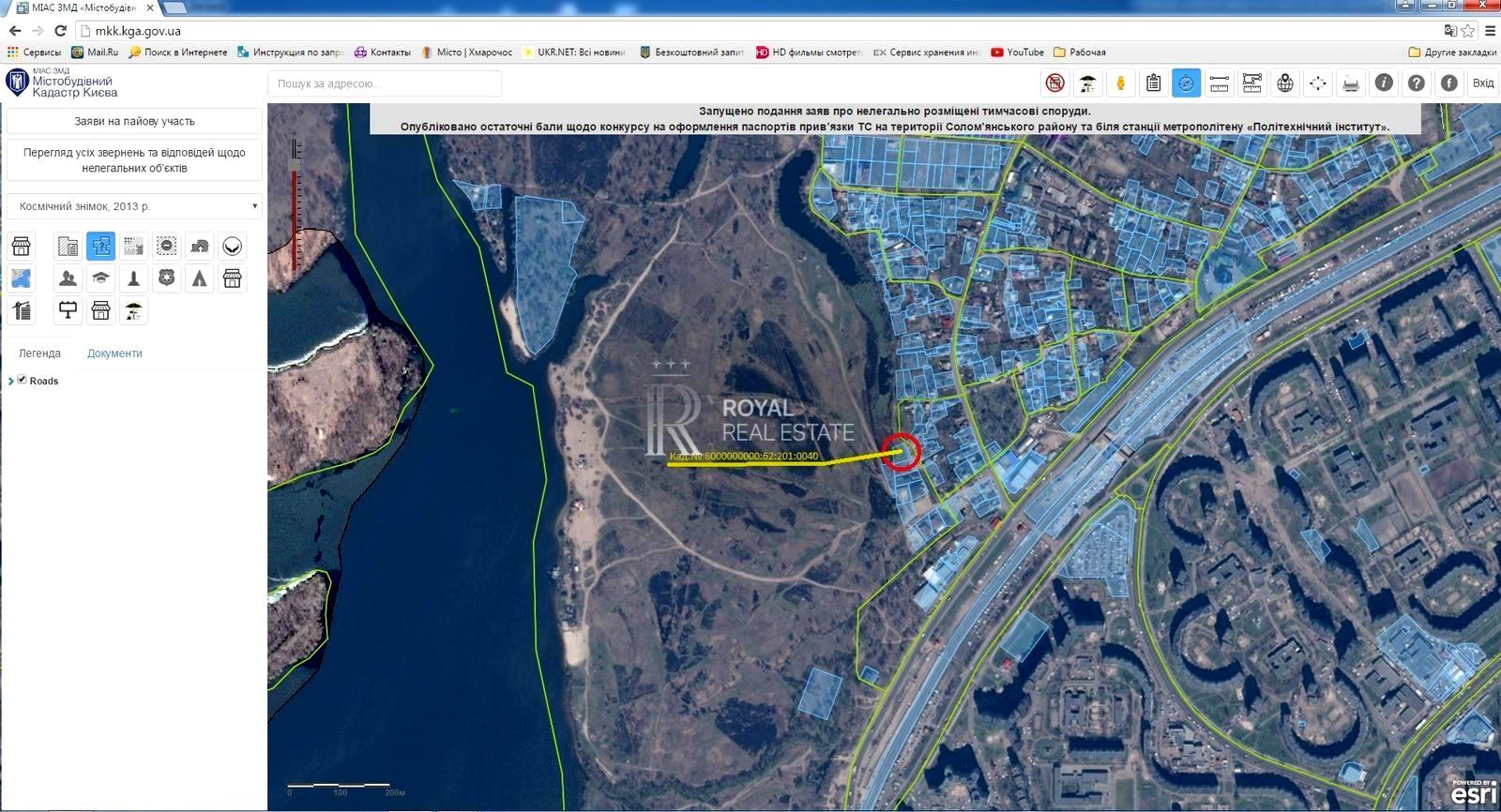The width and height of the screenshot is (1501, 812).
Task: Open 'Перегляд усіх звернень' illegal objects button
Action: point(134,160)
